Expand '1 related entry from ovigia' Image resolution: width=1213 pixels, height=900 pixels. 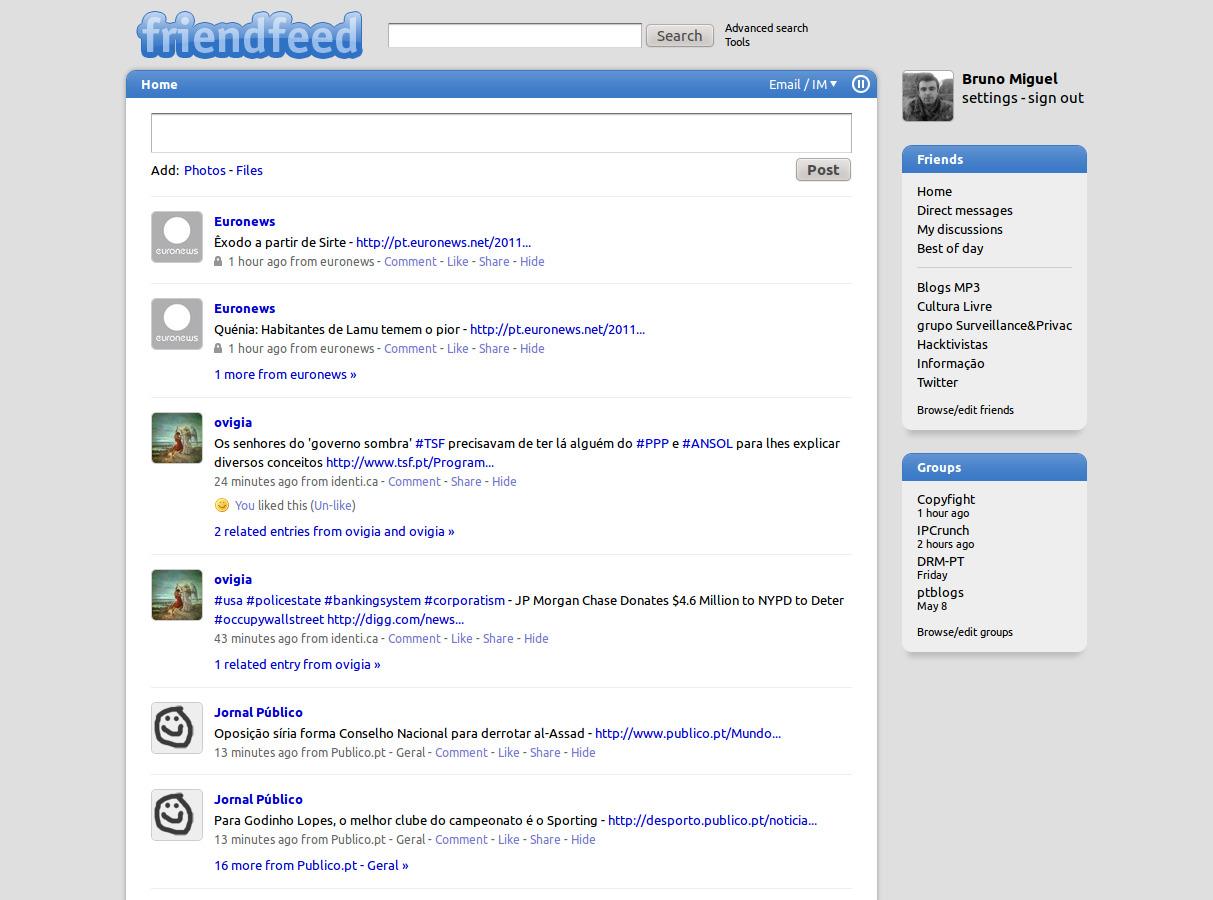click(297, 664)
